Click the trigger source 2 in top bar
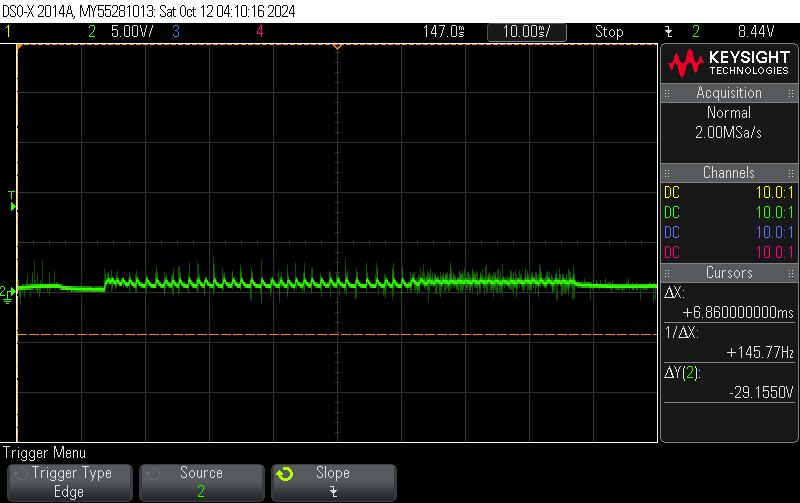Screen dimensions: 800x503 (x=696, y=32)
